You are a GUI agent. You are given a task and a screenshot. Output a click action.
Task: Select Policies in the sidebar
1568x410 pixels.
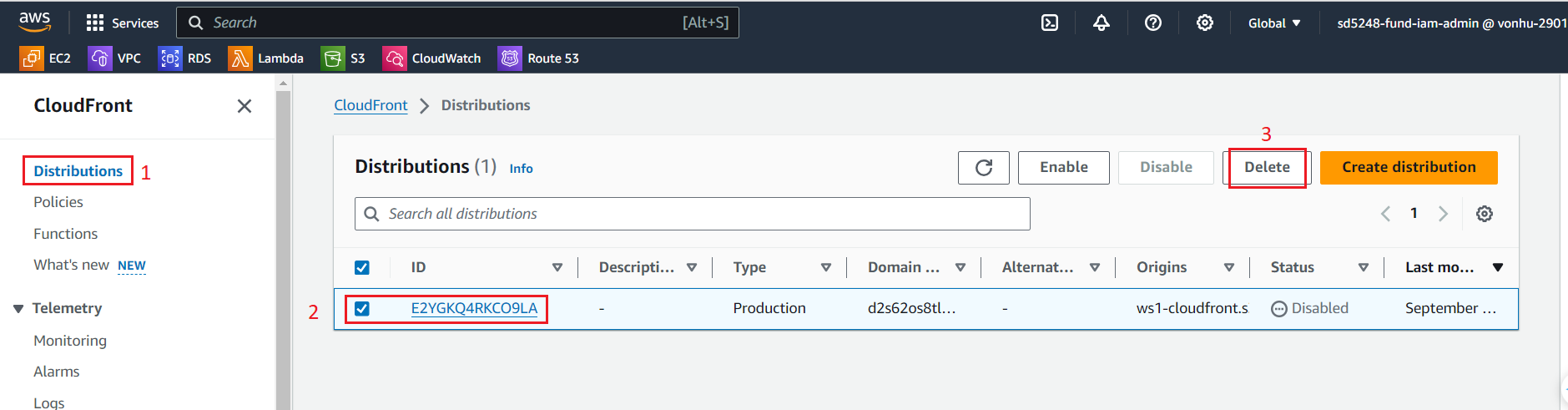tap(58, 202)
